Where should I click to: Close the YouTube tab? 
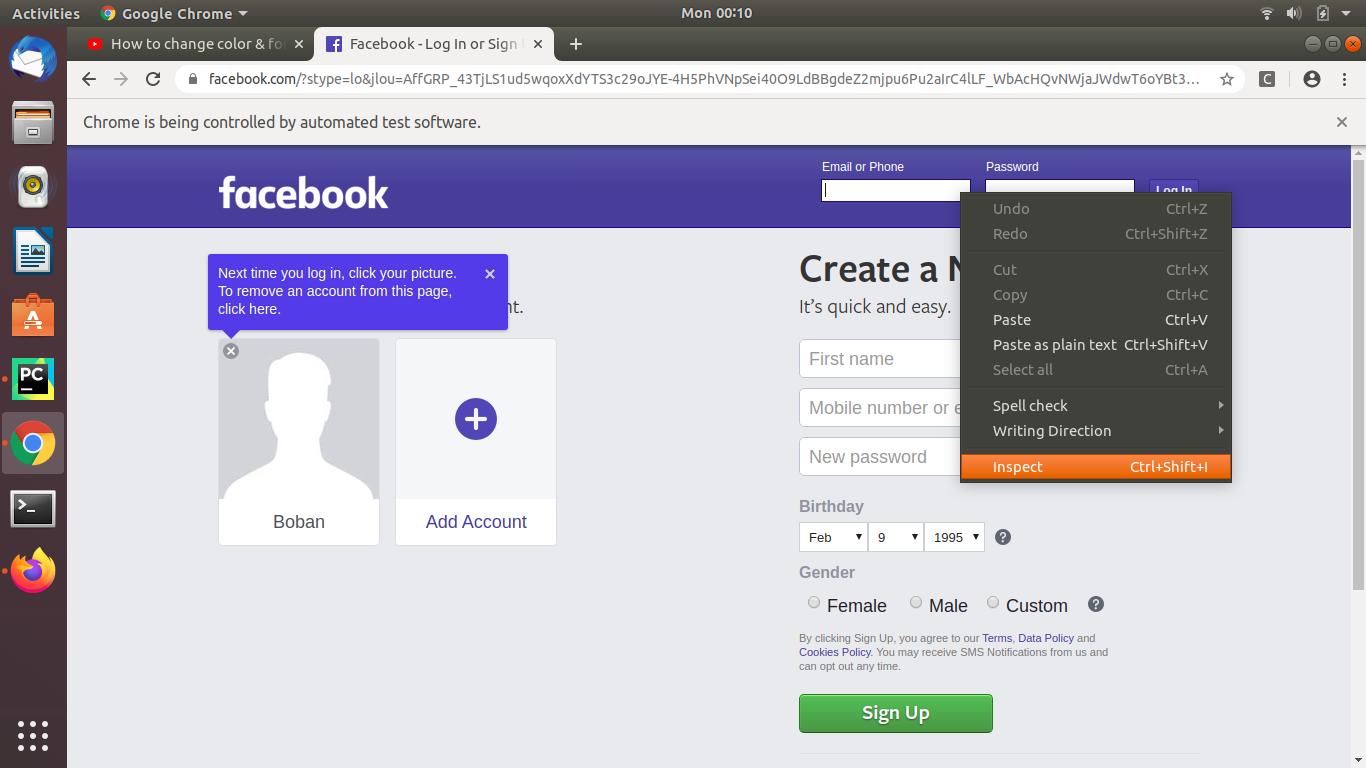tap(298, 44)
